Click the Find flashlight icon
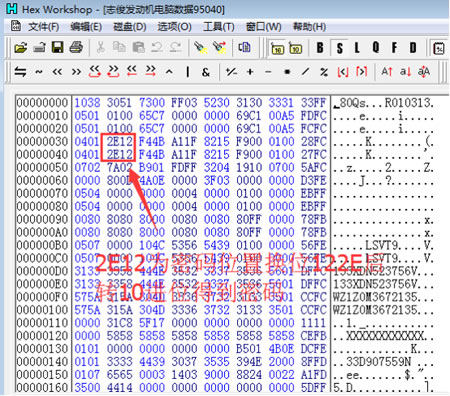The image size is (450, 396). pyautogui.click(x=201, y=48)
